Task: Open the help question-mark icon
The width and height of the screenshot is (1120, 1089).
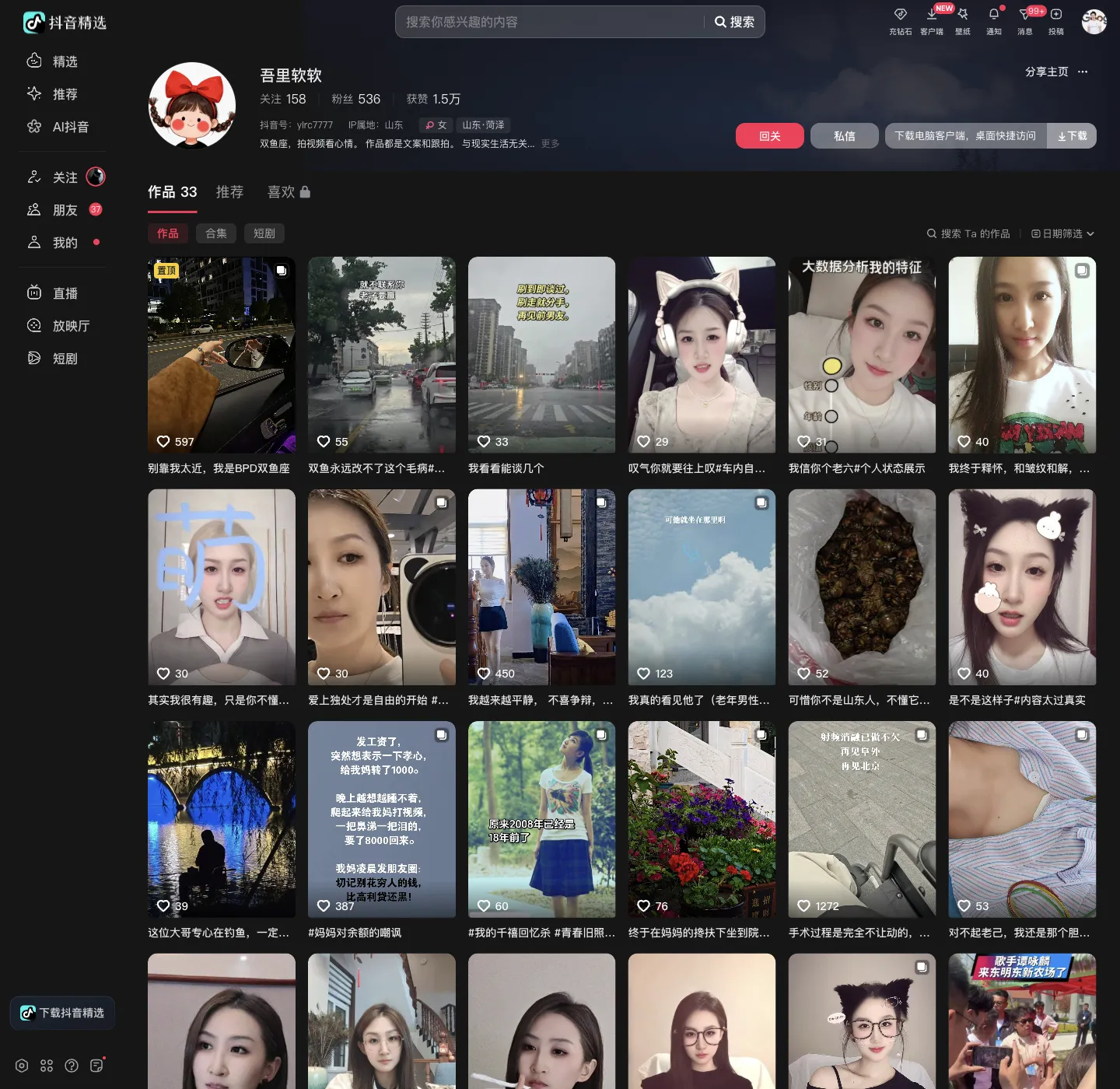Action: (x=72, y=1066)
